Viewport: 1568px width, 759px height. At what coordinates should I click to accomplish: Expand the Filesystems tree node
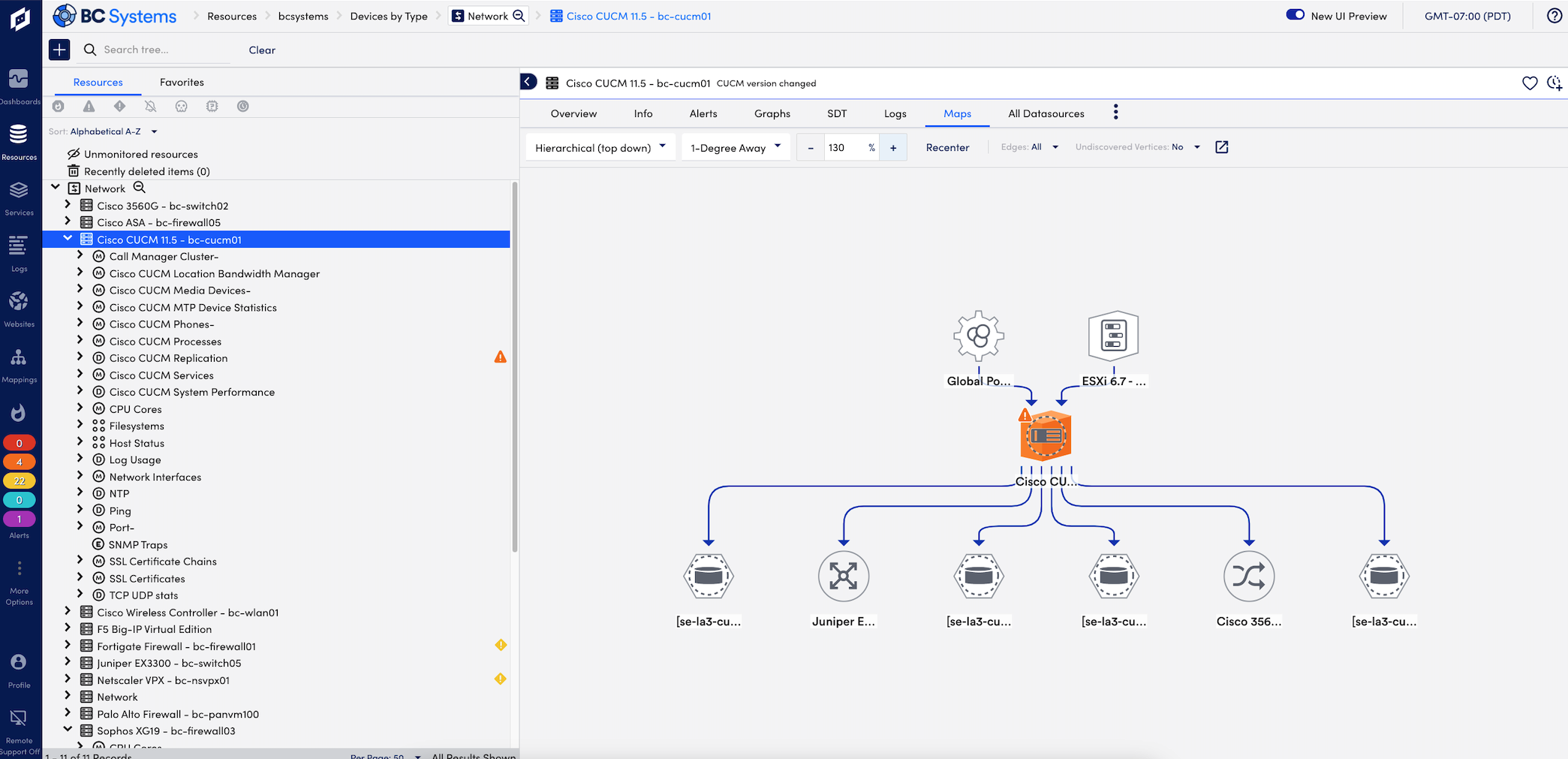click(80, 426)
